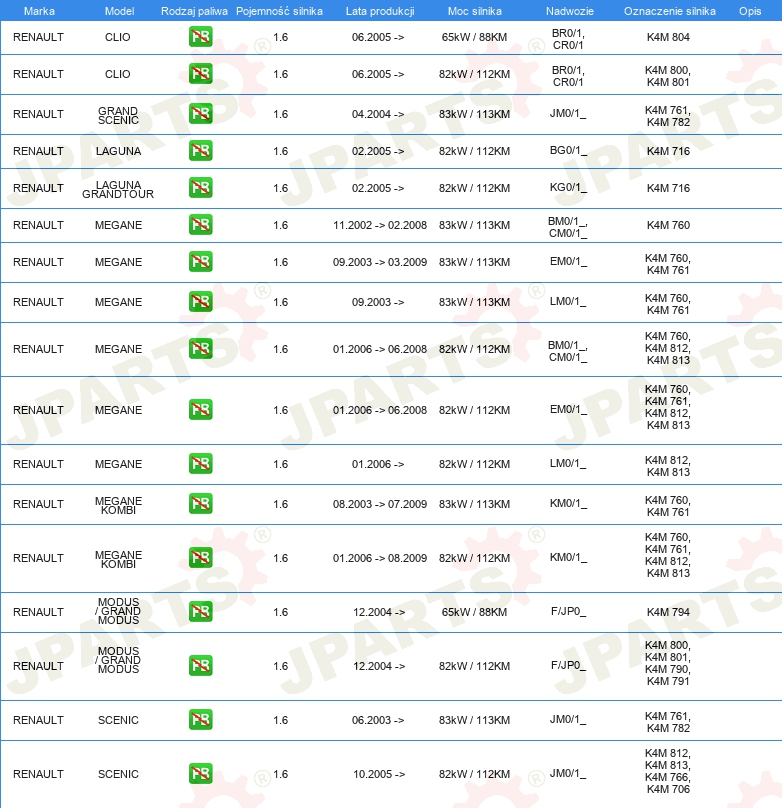Click the Opis column header
Image resolution: width=782 pixels, height=808 pixels.
click(x=750, y=11)
